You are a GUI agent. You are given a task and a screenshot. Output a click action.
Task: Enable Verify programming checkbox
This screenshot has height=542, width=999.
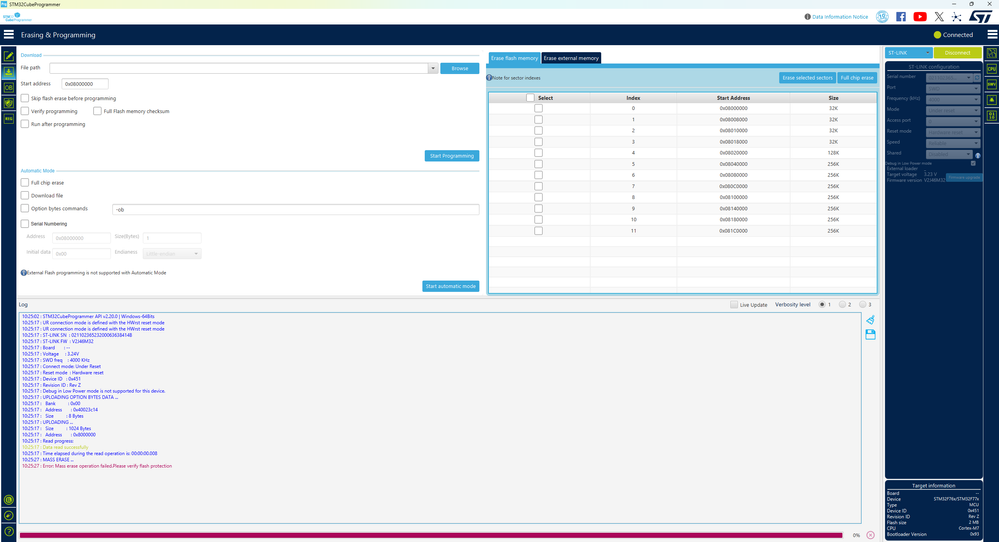(x=25, y=111)
